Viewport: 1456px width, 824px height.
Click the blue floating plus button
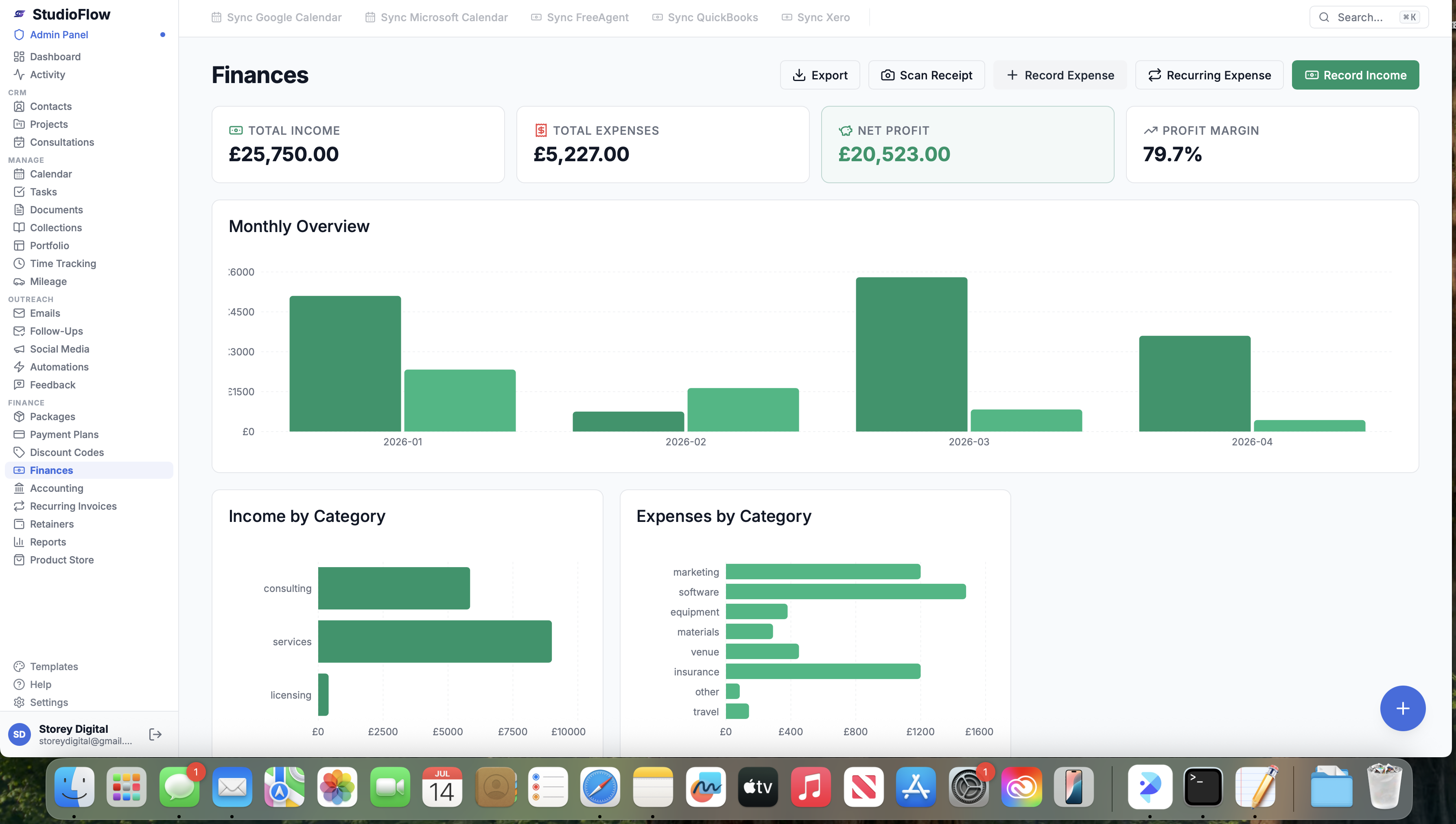point(1402,708)
